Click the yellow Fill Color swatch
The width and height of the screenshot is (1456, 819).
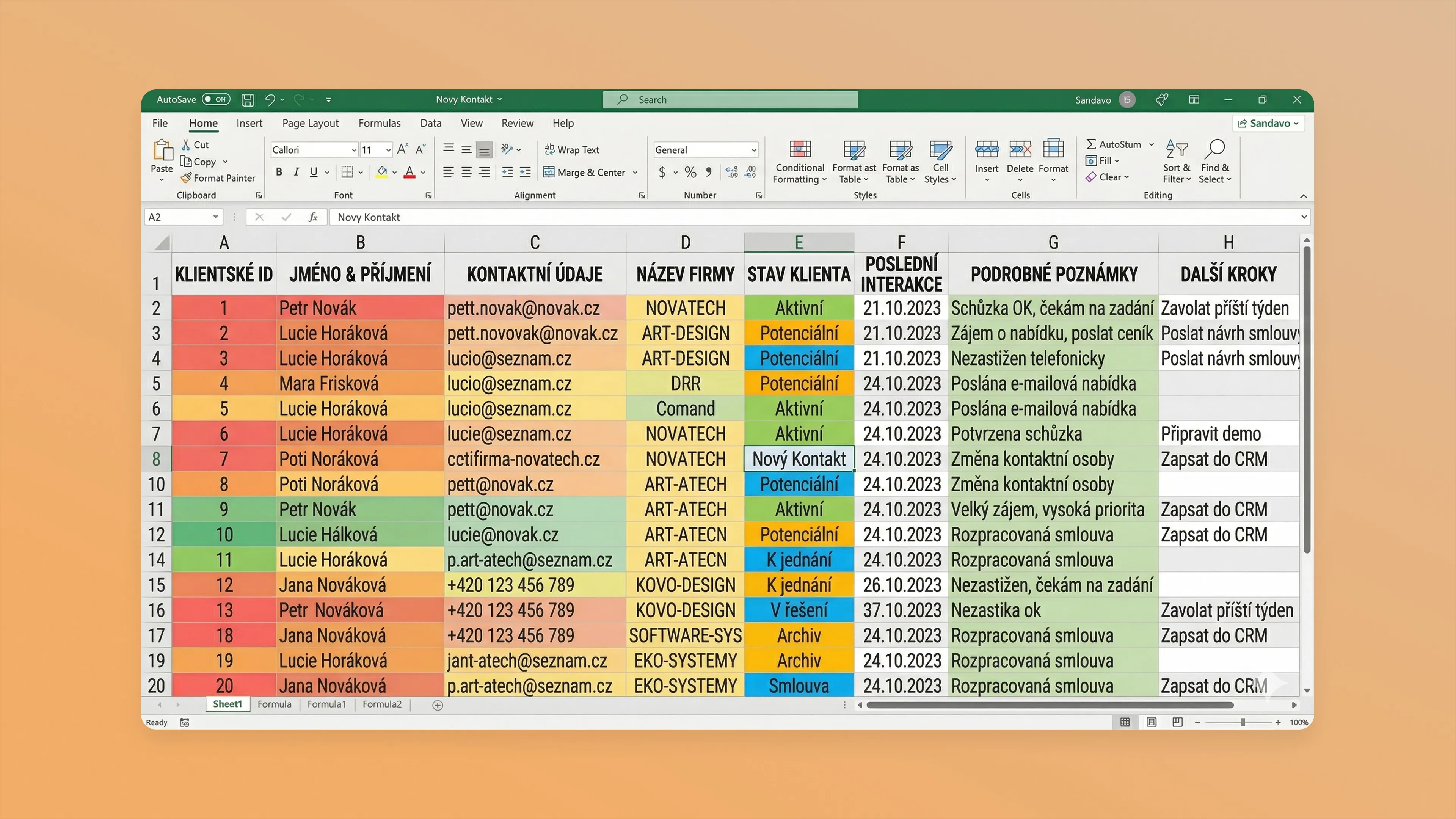(x=382, y=172)
